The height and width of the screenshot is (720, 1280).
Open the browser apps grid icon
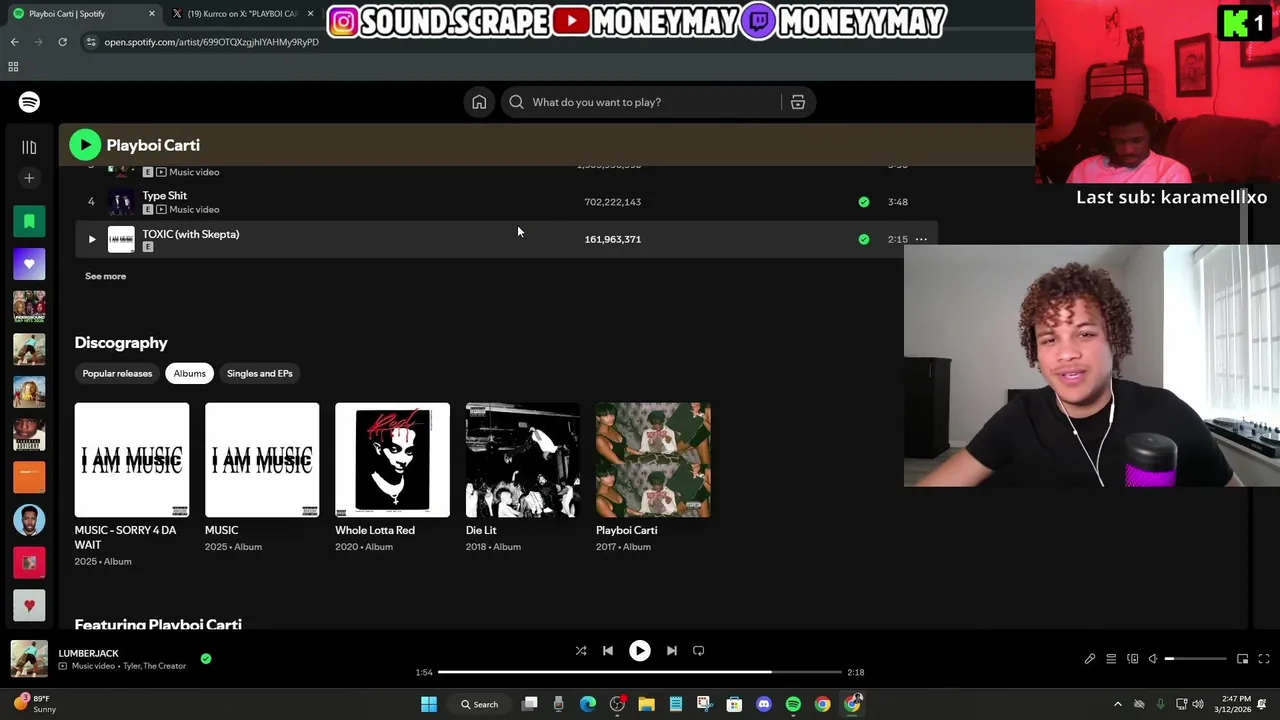pyautogui.click(x=13, y=67)
